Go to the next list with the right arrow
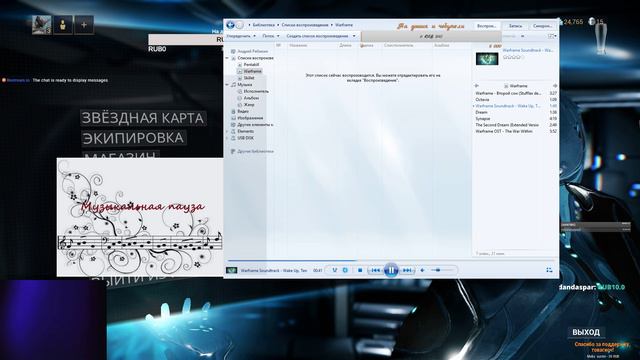The height and width of the screenshot is (360, 640). (x=555, y=86)
